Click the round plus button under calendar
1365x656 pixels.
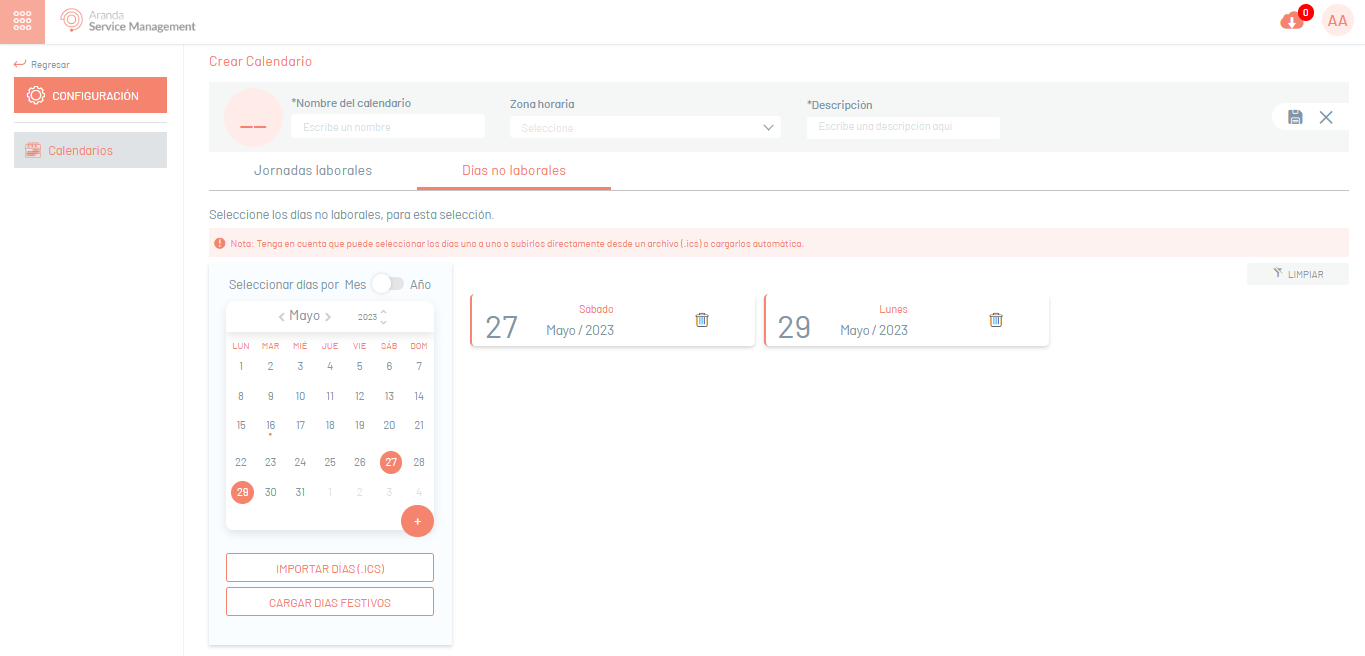point(417,521)
